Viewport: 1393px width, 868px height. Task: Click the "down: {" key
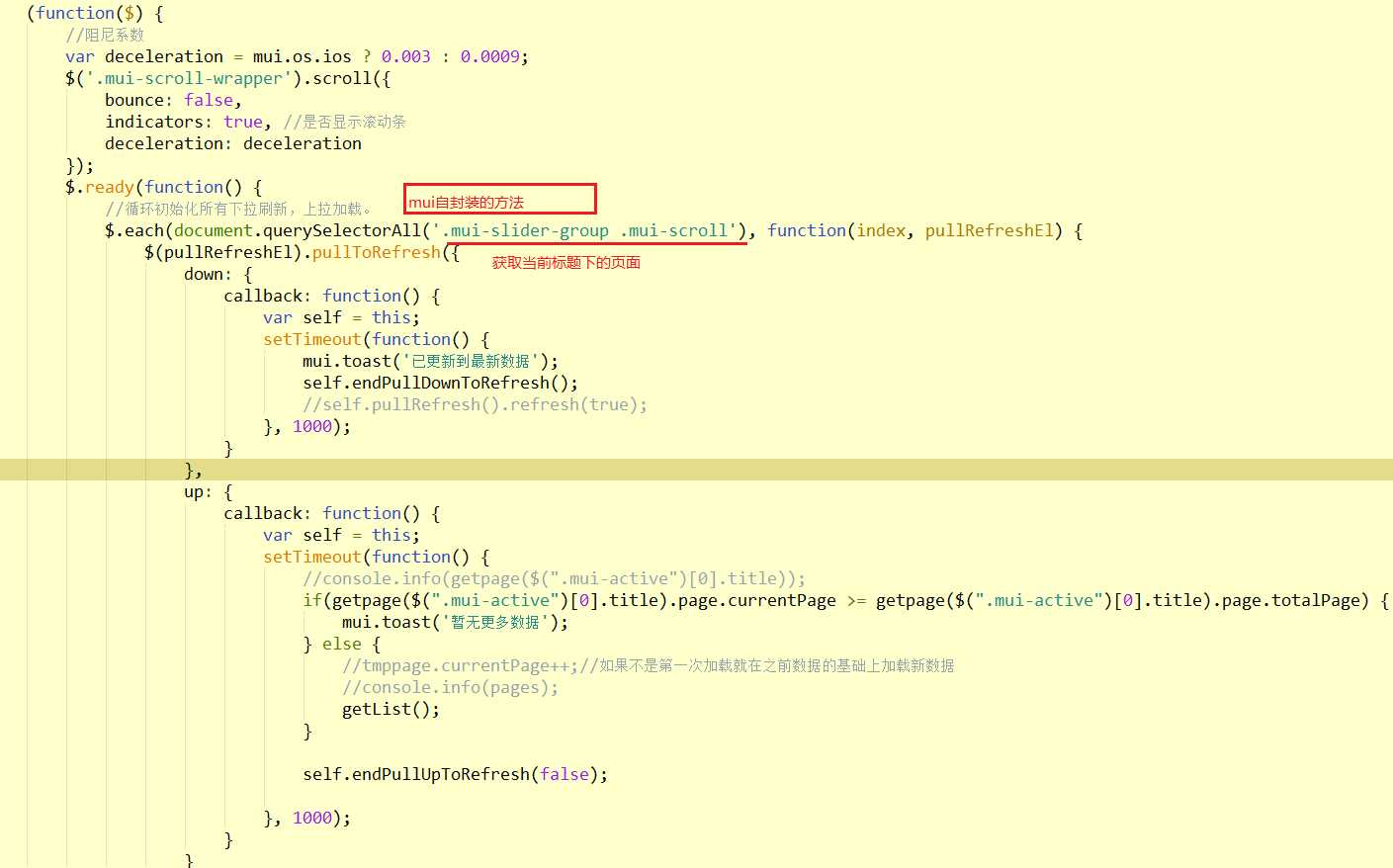tap(218, 274)
